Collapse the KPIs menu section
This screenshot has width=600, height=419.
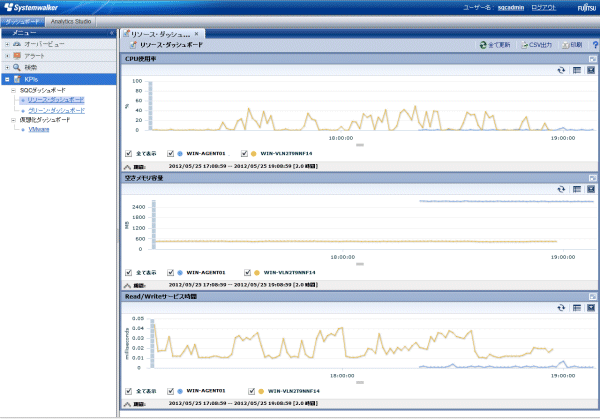(7, 79)
